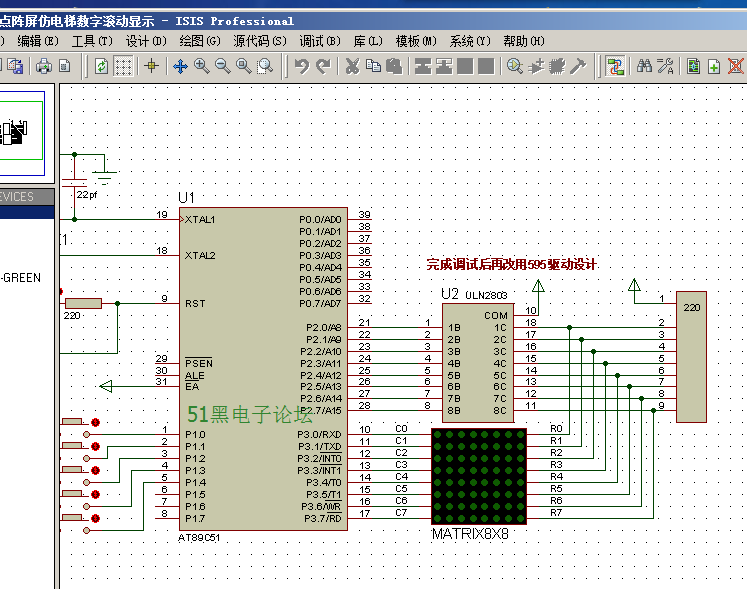Click the zoom to area icon
The width and height of the screenshot is (747, 589).
(x=265, y=66)
